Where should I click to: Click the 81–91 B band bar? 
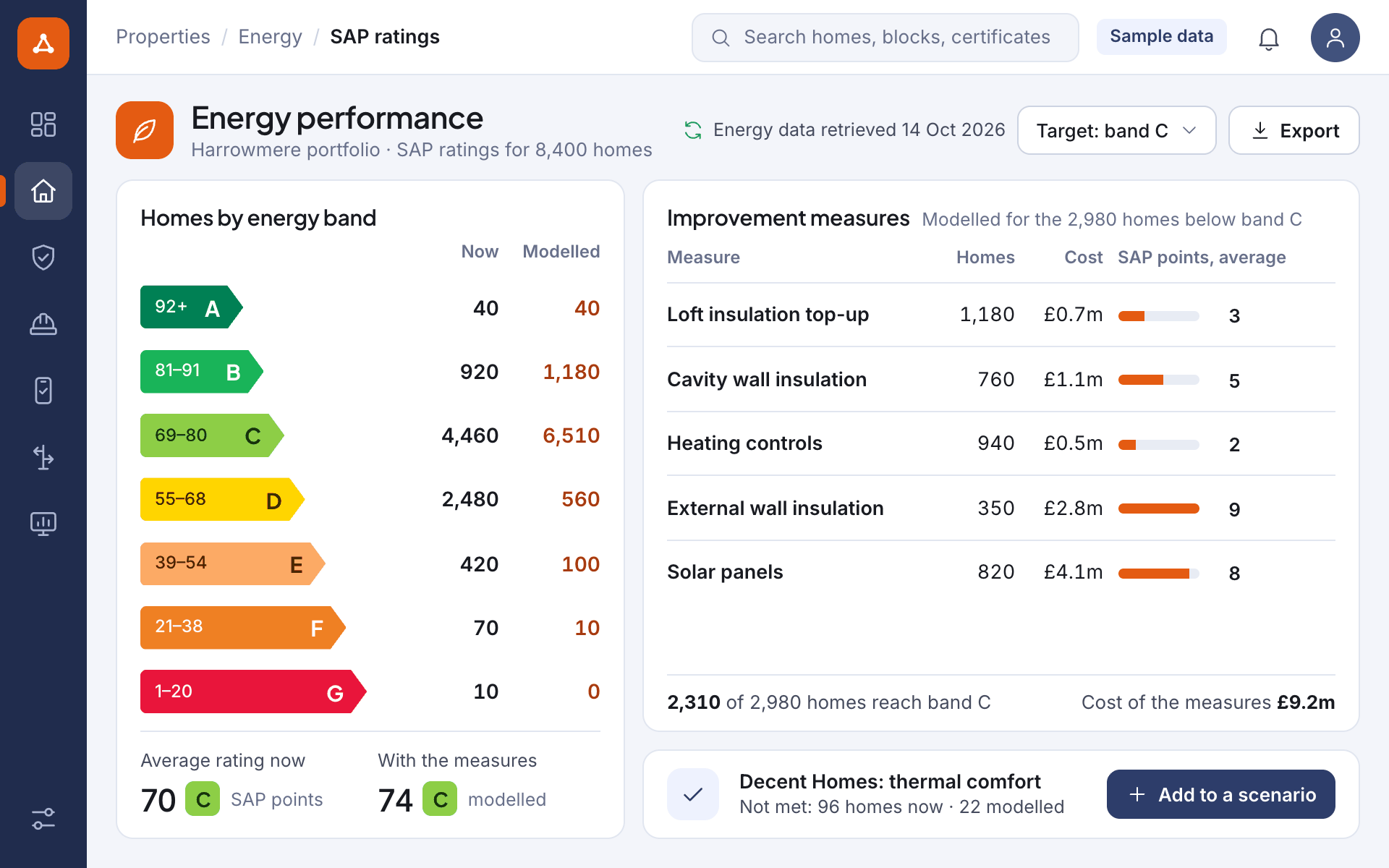[x=202, y=372]
